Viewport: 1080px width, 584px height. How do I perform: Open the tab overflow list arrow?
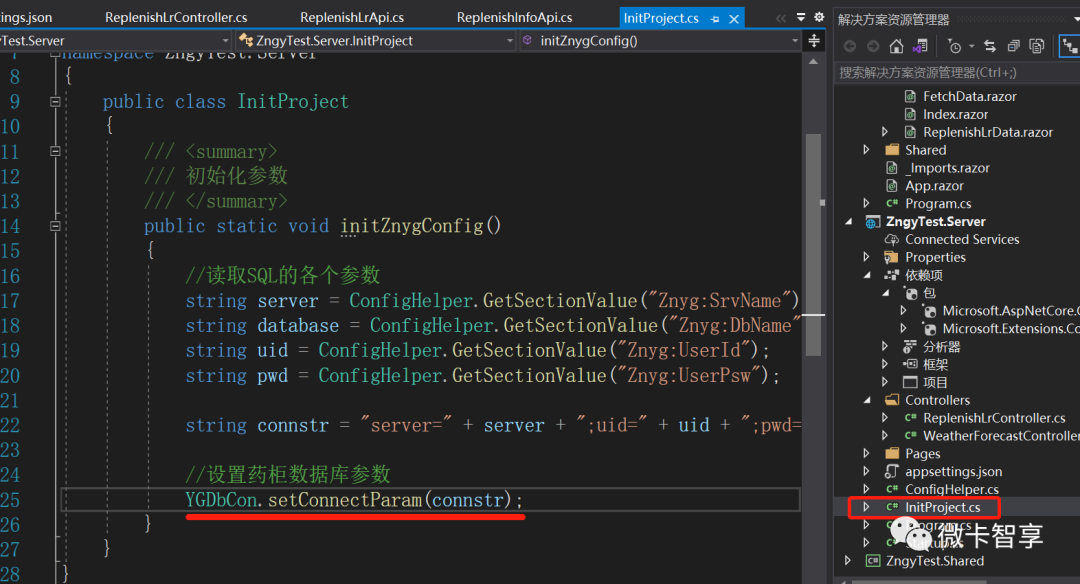click(x=800, y=17)
